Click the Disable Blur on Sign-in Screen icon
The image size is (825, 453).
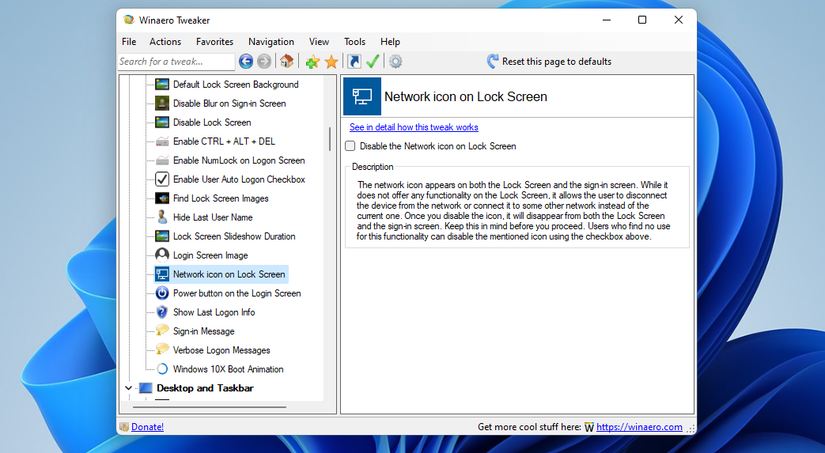tap(162, 103)
